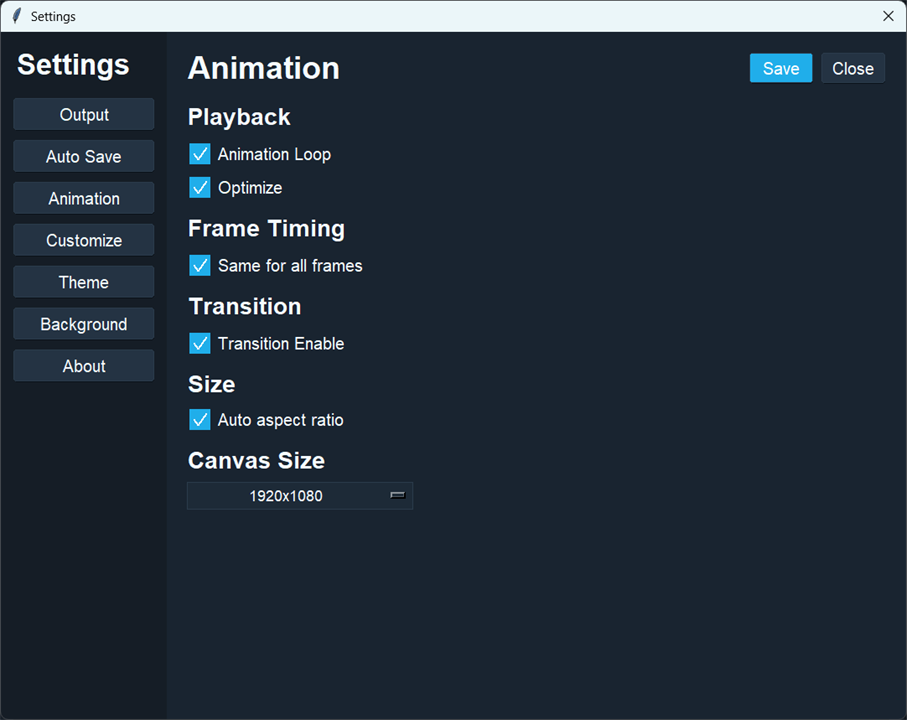Click the Playback section heading
The width and height of the screenshot is (907, 720).
tap(239, 117)
